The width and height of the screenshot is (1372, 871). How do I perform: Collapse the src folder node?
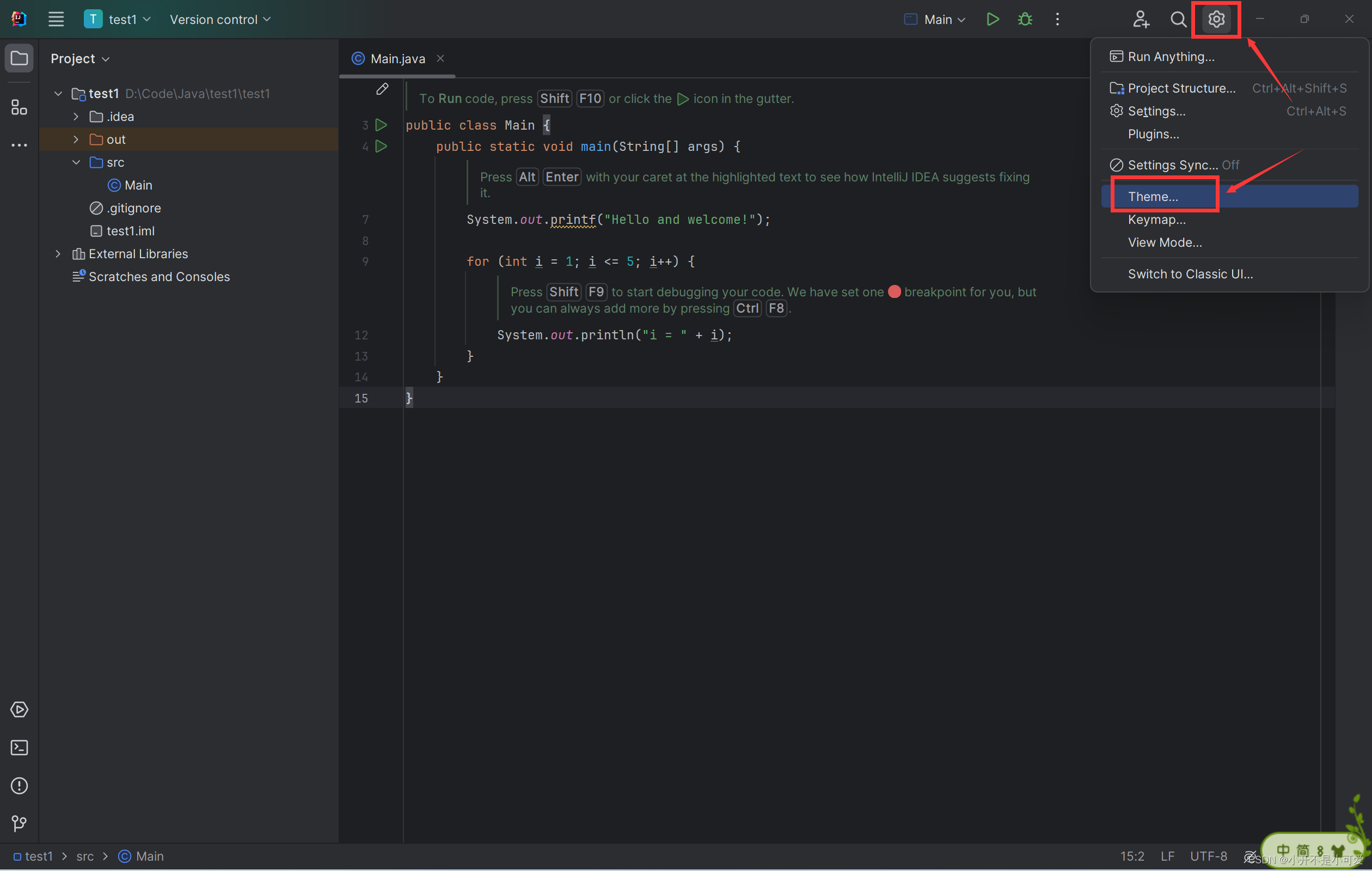click(76, 162)
